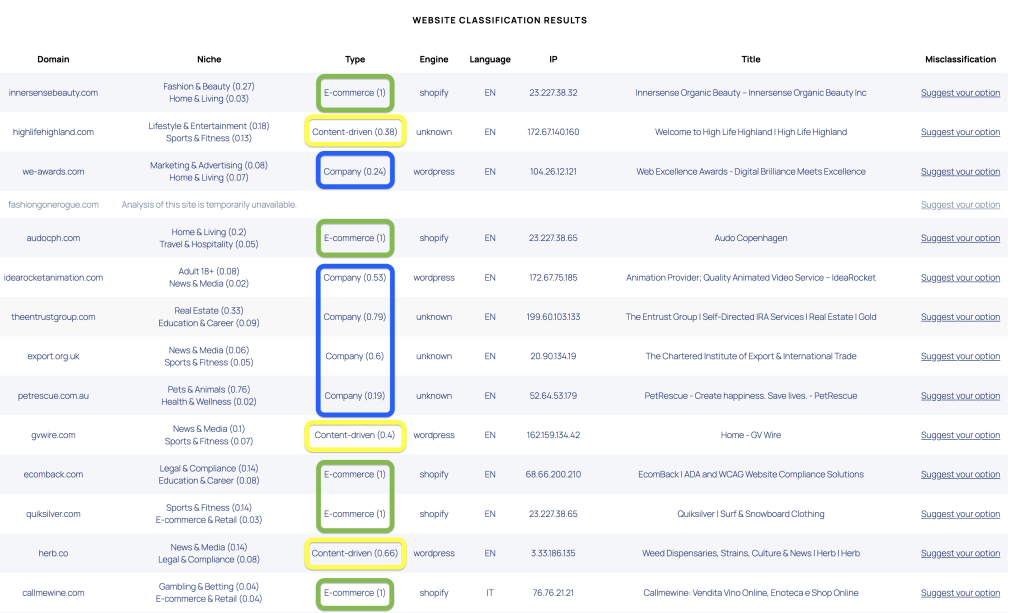Click 'Analysis of this site is temporarily unavailable.'
Screen dimensions: 1024x613
pos(209,205)
